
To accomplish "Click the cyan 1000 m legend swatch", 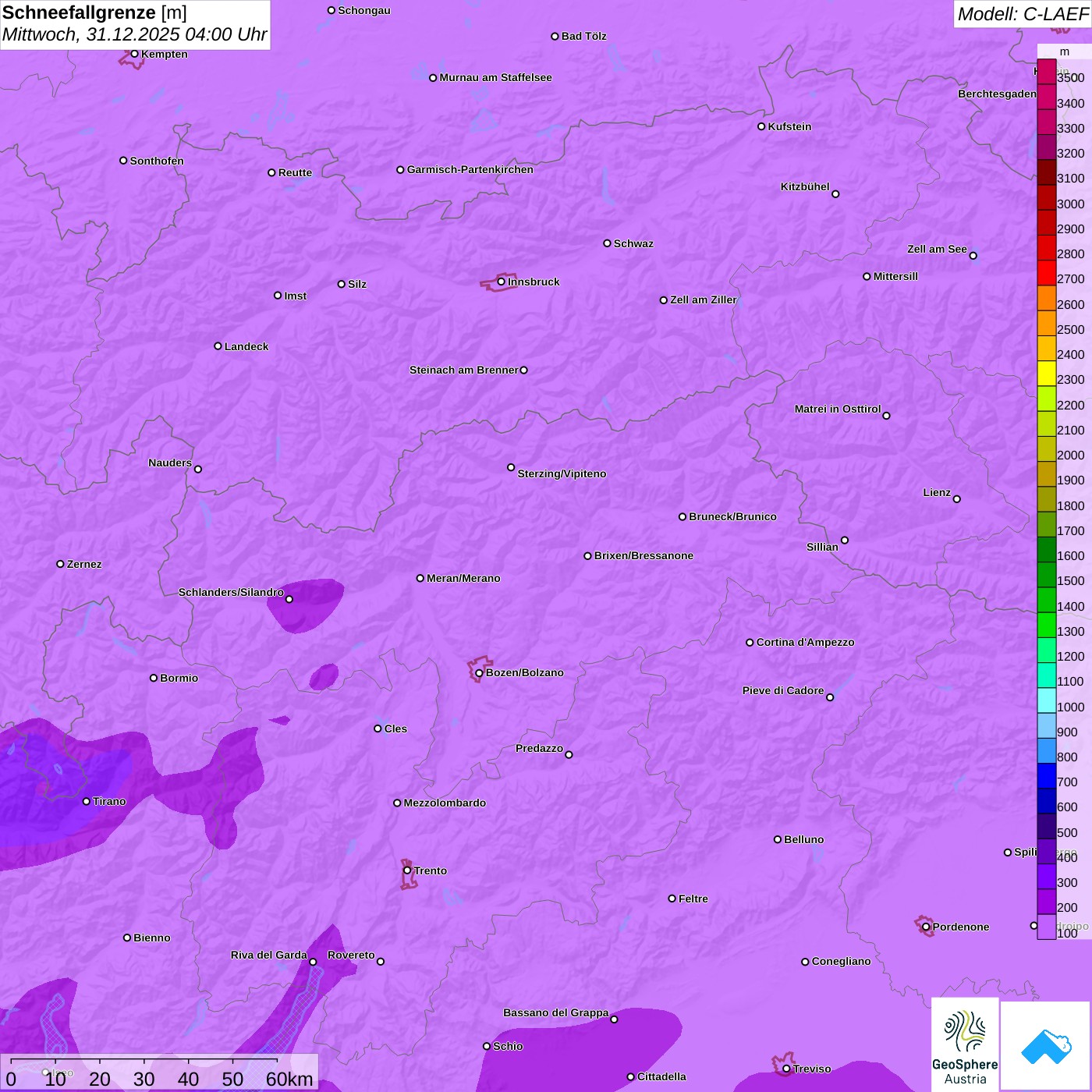I will (x=1047, y=700).
